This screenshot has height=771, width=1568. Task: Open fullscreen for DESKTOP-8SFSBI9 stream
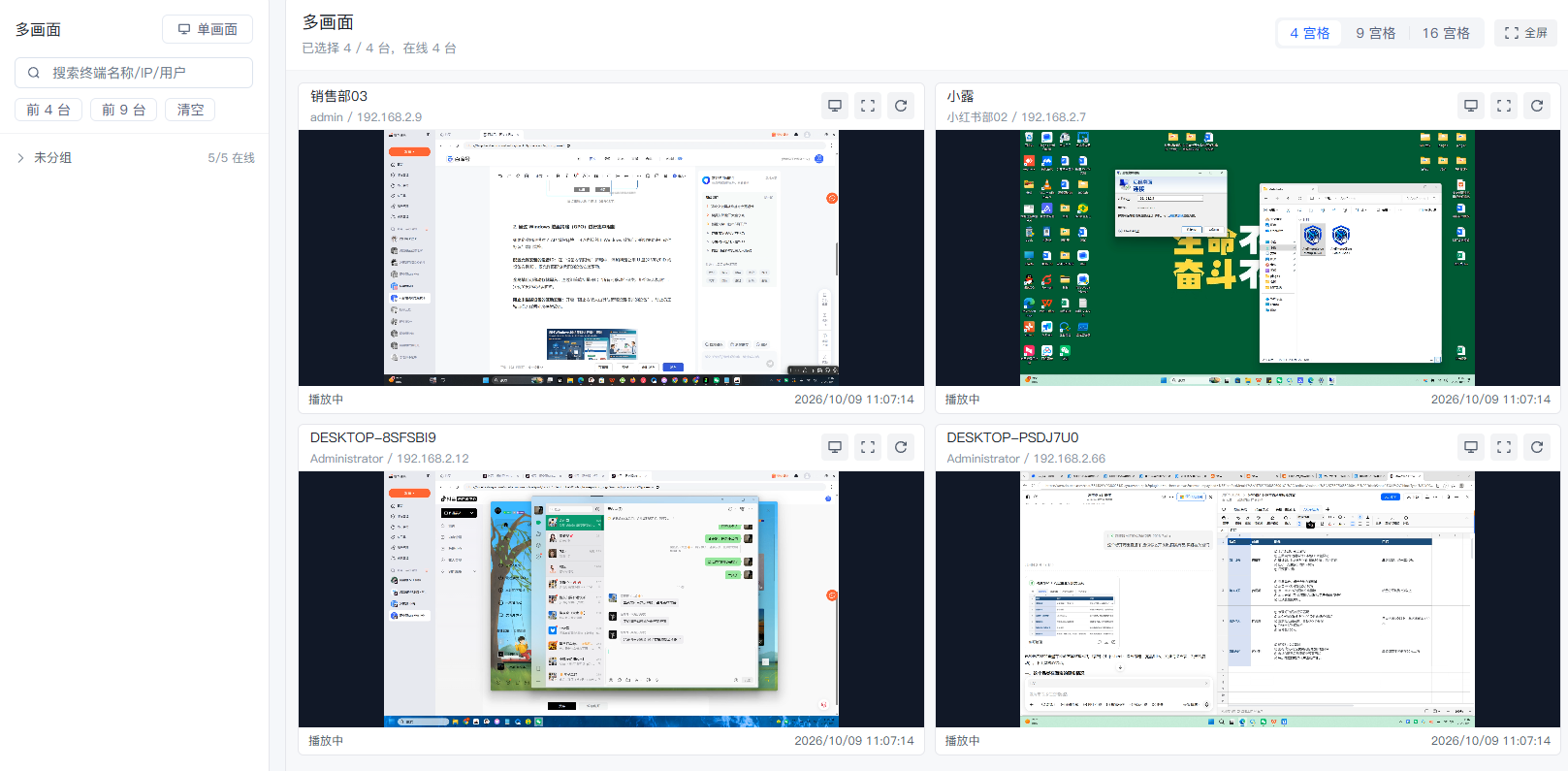tap(868, 447)
